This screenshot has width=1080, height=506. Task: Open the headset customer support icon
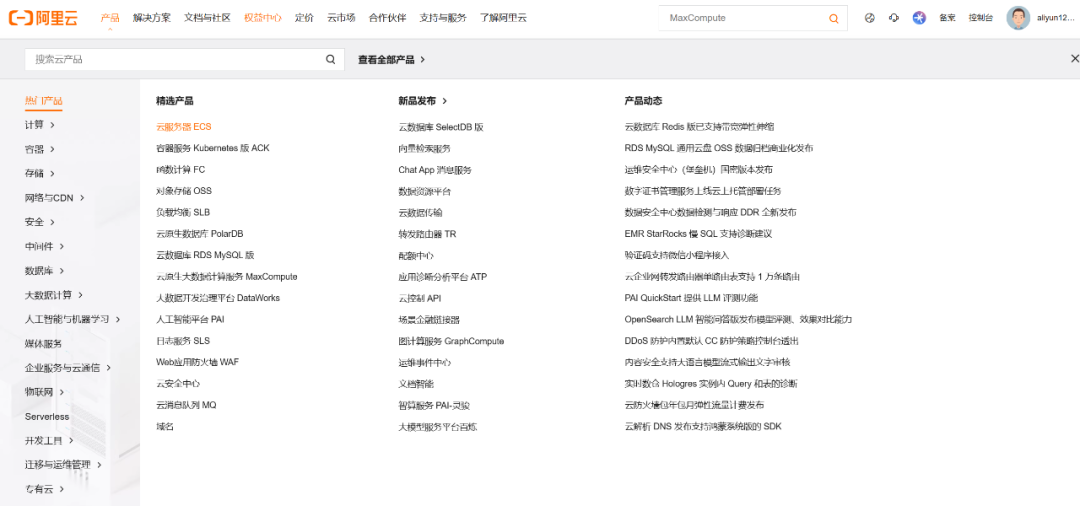click(x=894, y=18)
